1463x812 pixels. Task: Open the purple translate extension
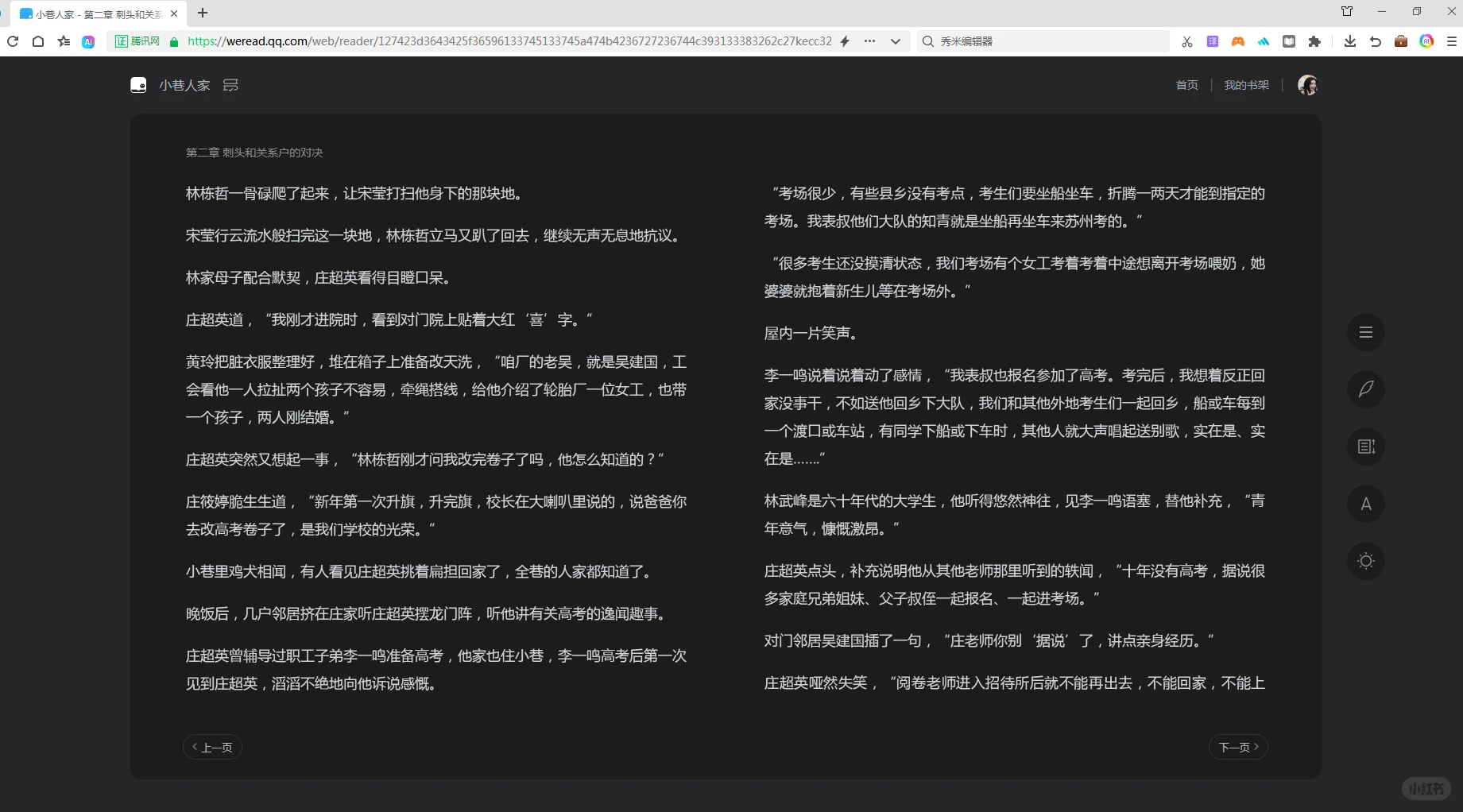(1213, 41)
